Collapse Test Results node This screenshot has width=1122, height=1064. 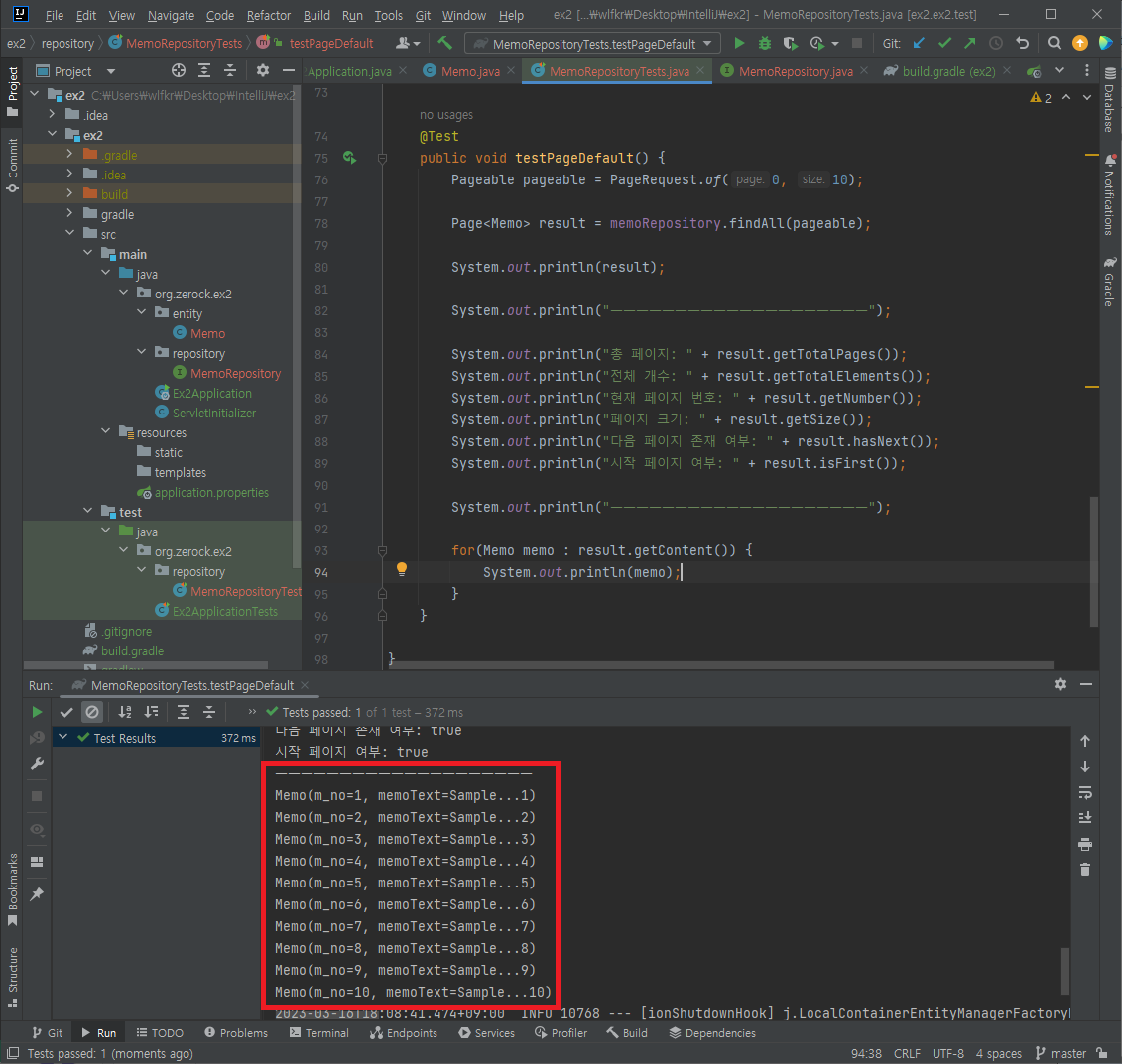pyautogui.click(x=62, y=737)
